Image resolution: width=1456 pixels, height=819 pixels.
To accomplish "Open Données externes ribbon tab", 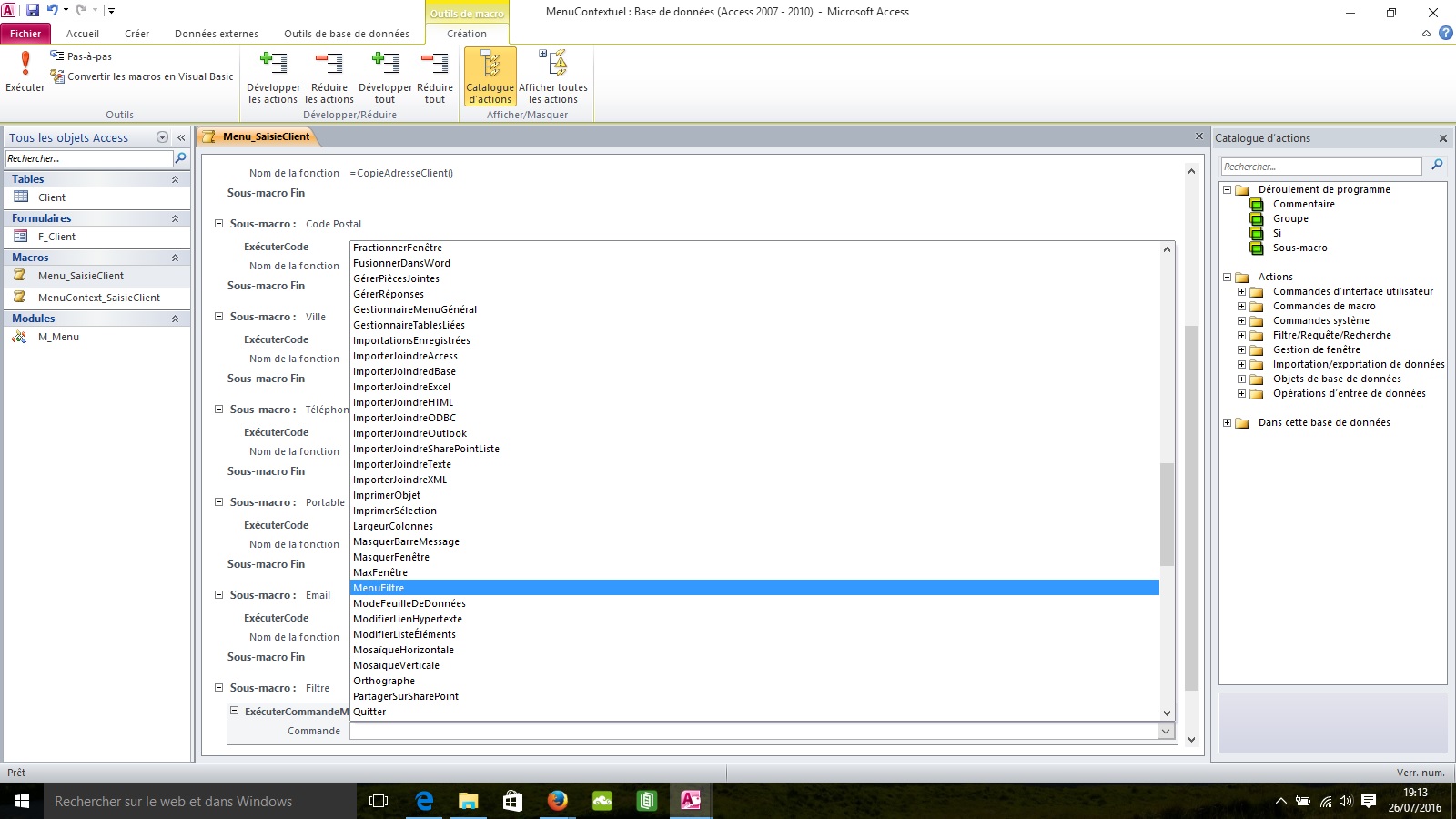I will 217,34.
